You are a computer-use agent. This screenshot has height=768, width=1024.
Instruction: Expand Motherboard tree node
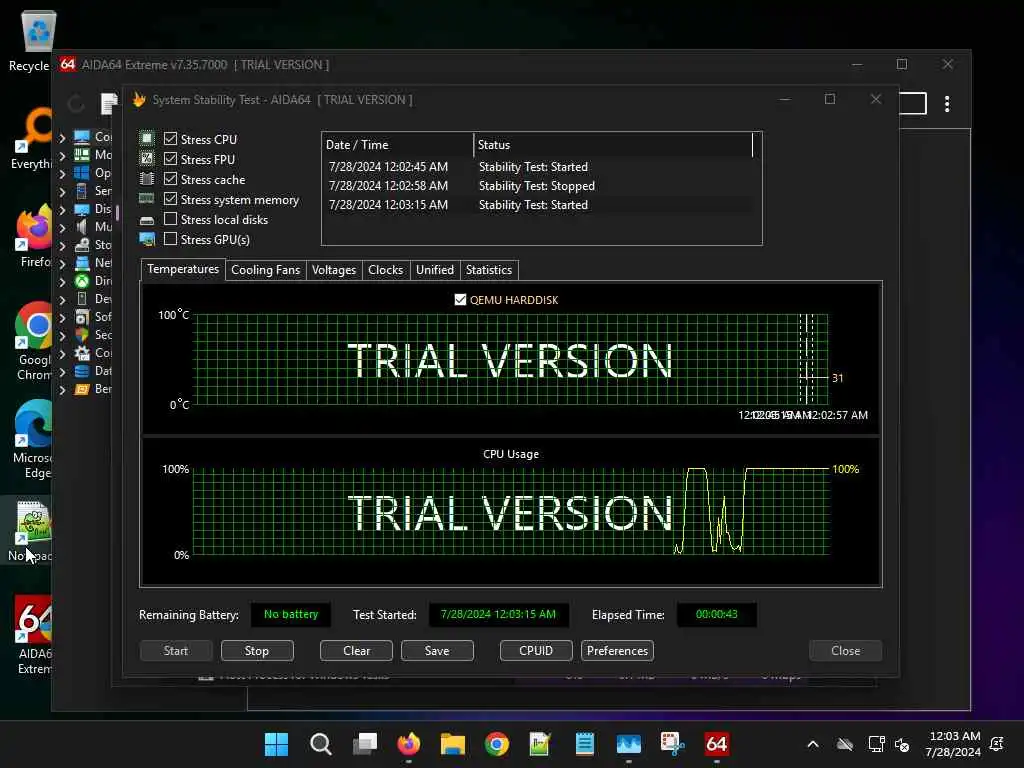click(62, 155)
